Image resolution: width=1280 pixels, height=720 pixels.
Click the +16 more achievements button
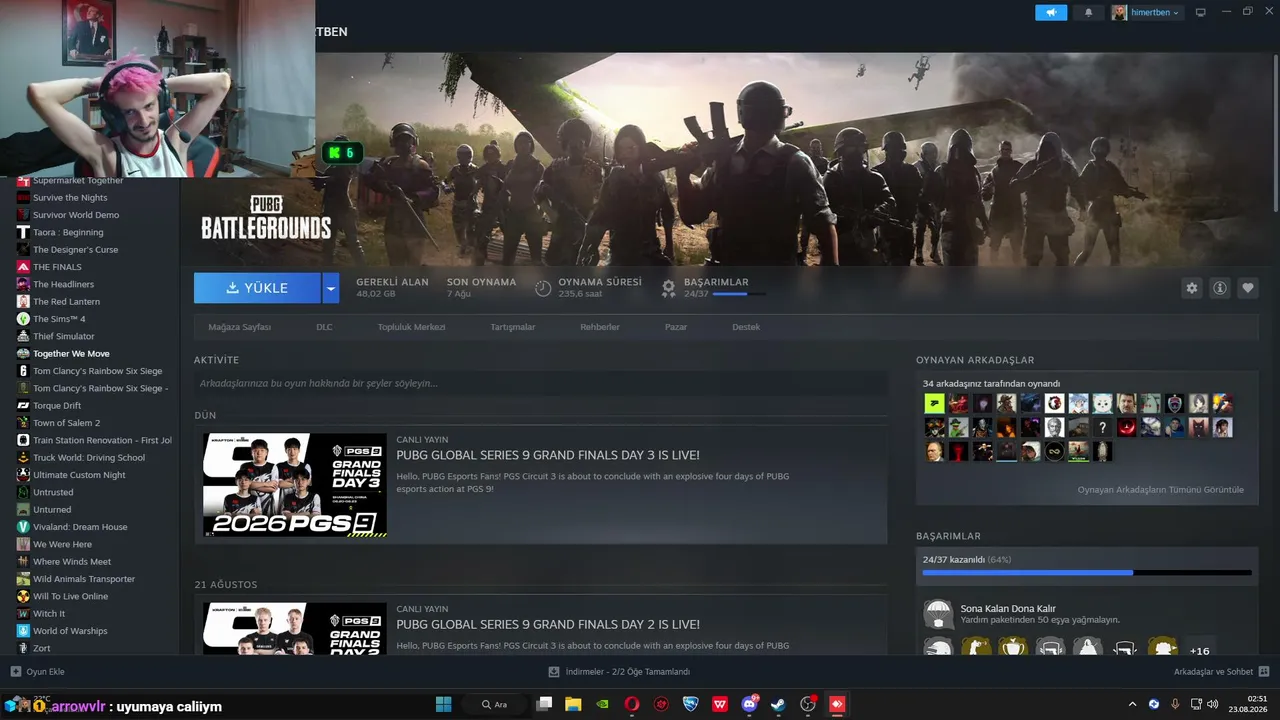pos(1200,651)
